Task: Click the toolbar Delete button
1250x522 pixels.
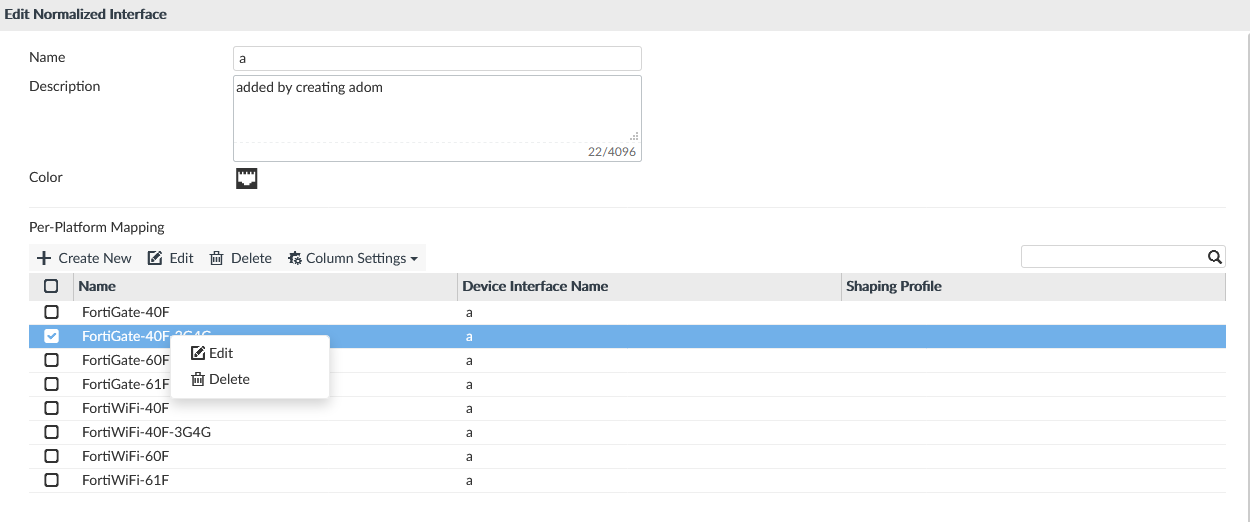Action: (240, 258)
